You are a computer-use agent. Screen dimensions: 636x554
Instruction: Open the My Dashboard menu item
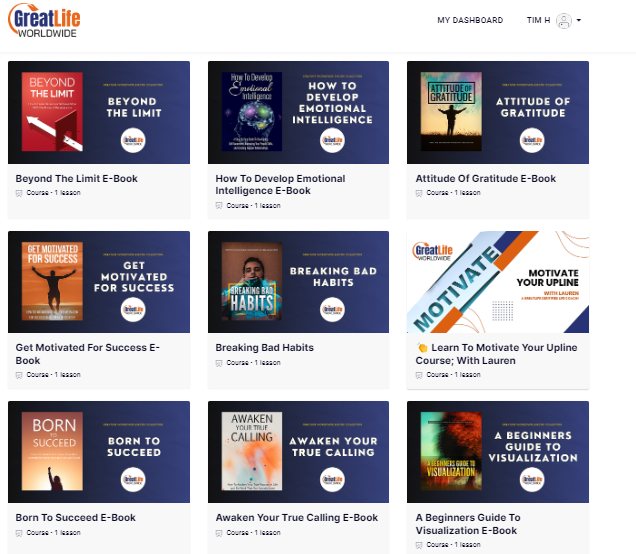coord(470,20)
